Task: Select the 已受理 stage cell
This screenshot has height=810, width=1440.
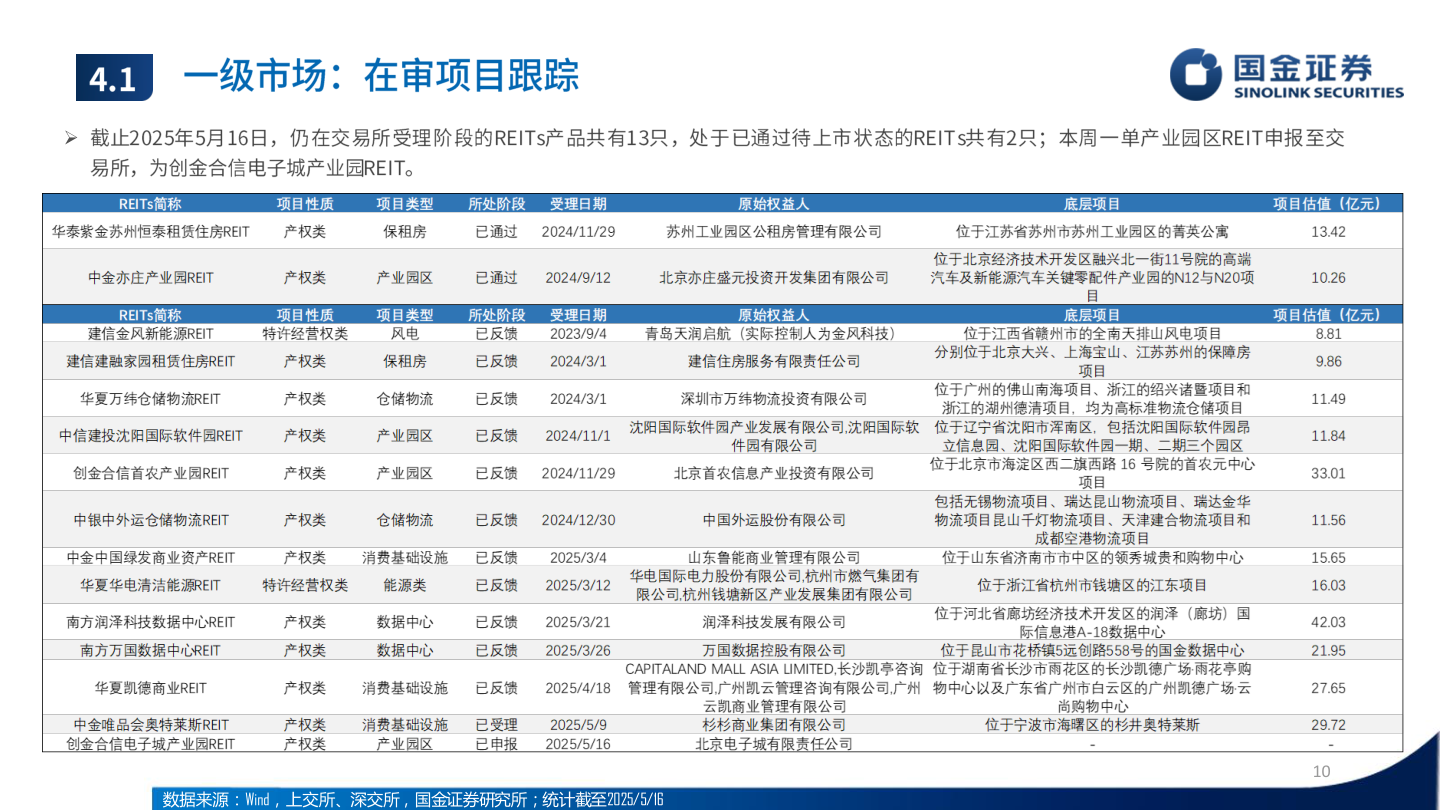Action: pyautogui.click(x=497, y=725)
